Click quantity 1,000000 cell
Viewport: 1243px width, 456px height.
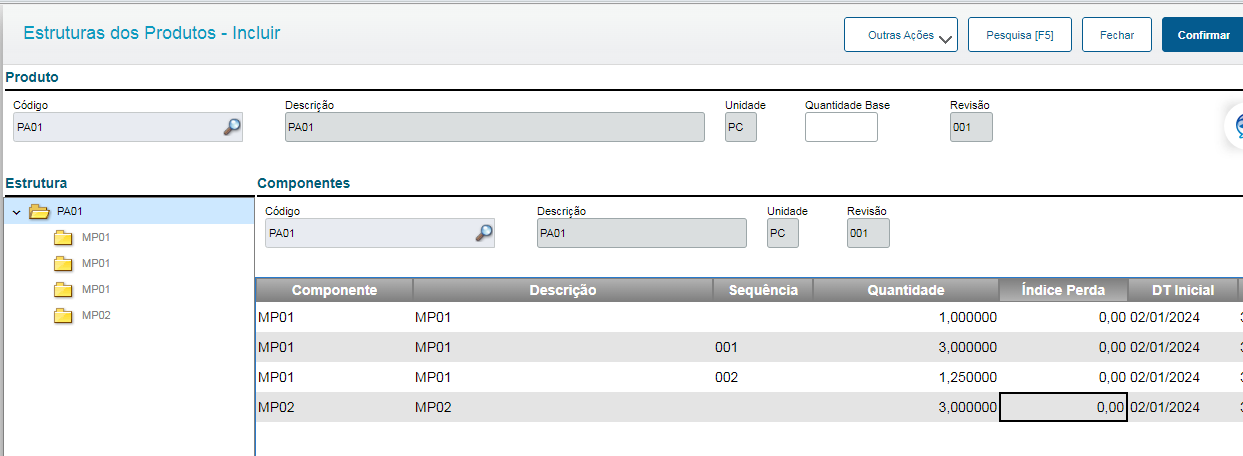tap(906, 317)
